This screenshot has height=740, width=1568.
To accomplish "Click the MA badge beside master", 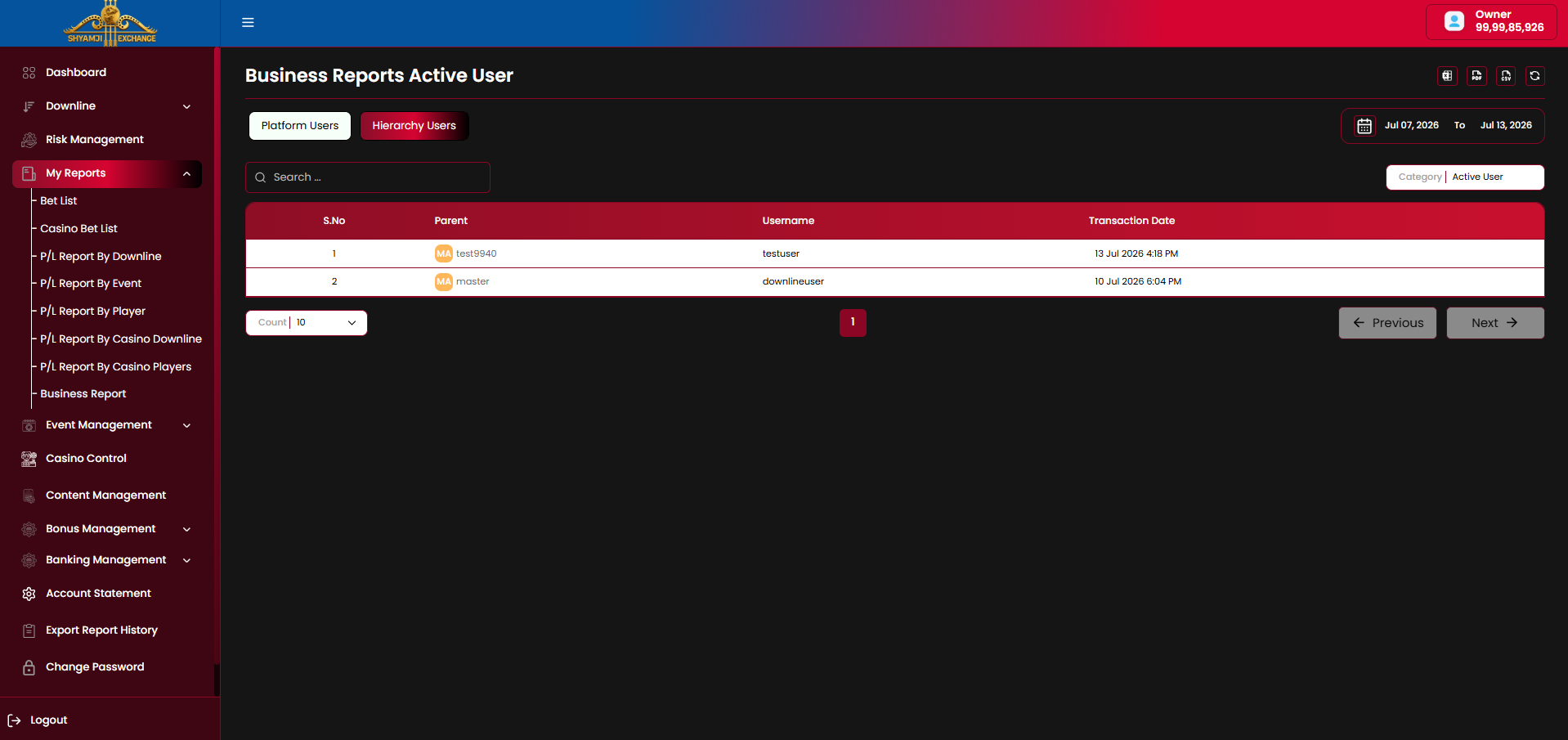I will (443, 281).
